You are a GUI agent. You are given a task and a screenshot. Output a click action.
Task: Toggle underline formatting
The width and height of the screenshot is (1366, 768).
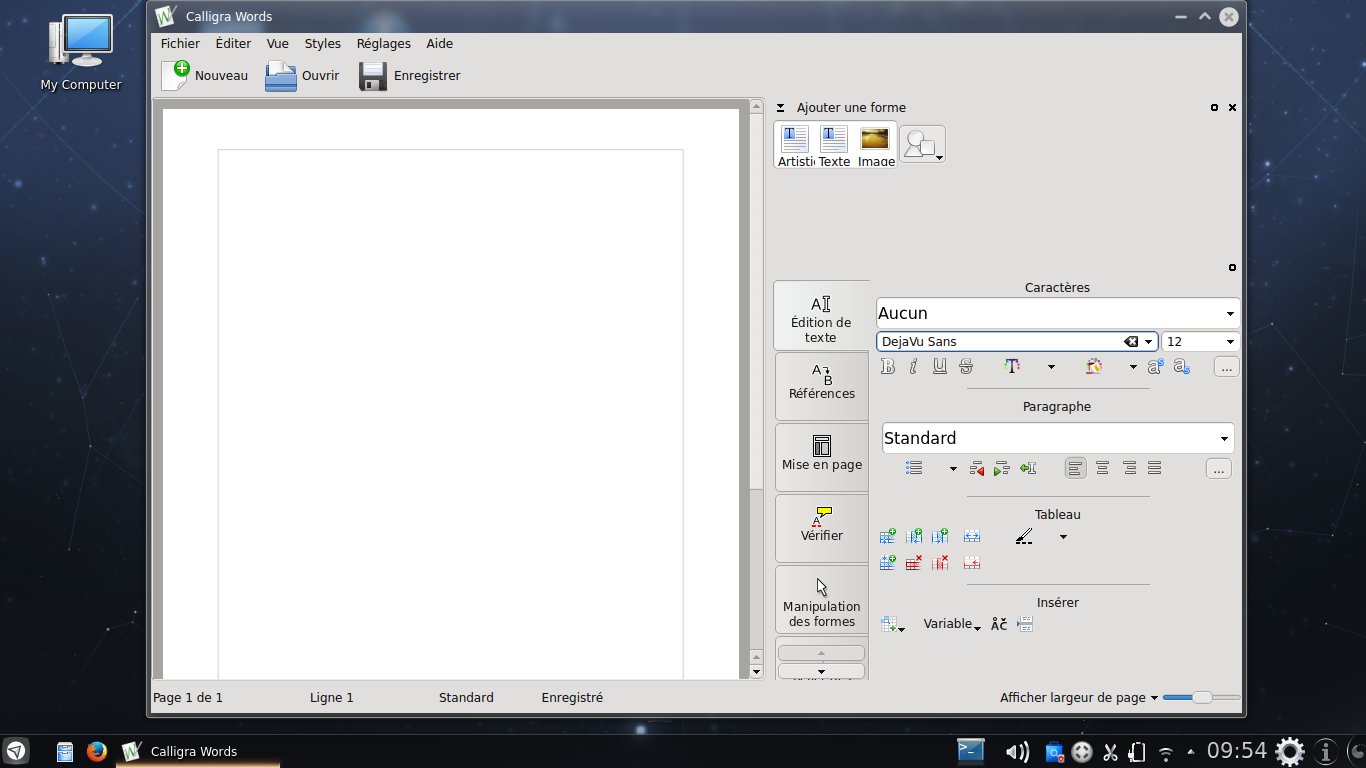[939, 367]
